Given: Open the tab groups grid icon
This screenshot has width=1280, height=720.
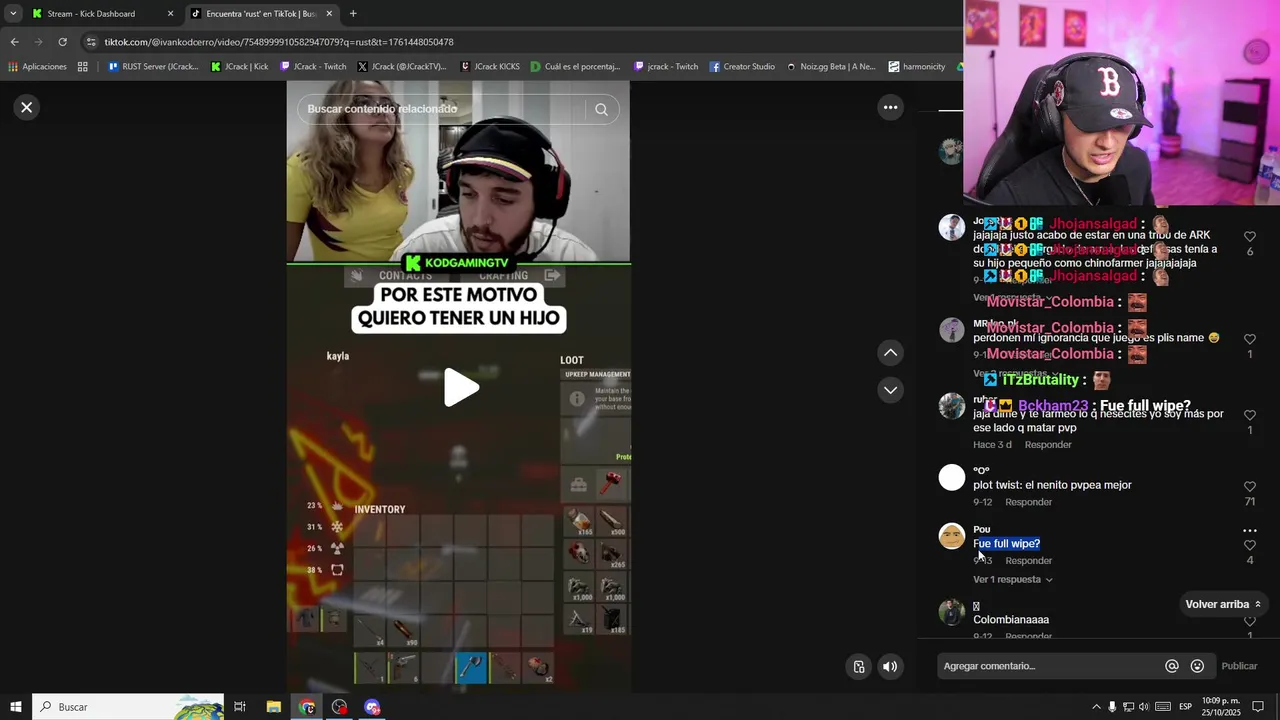Looking at the screenshot, I should pyautogui.click(x=83, y=67).
